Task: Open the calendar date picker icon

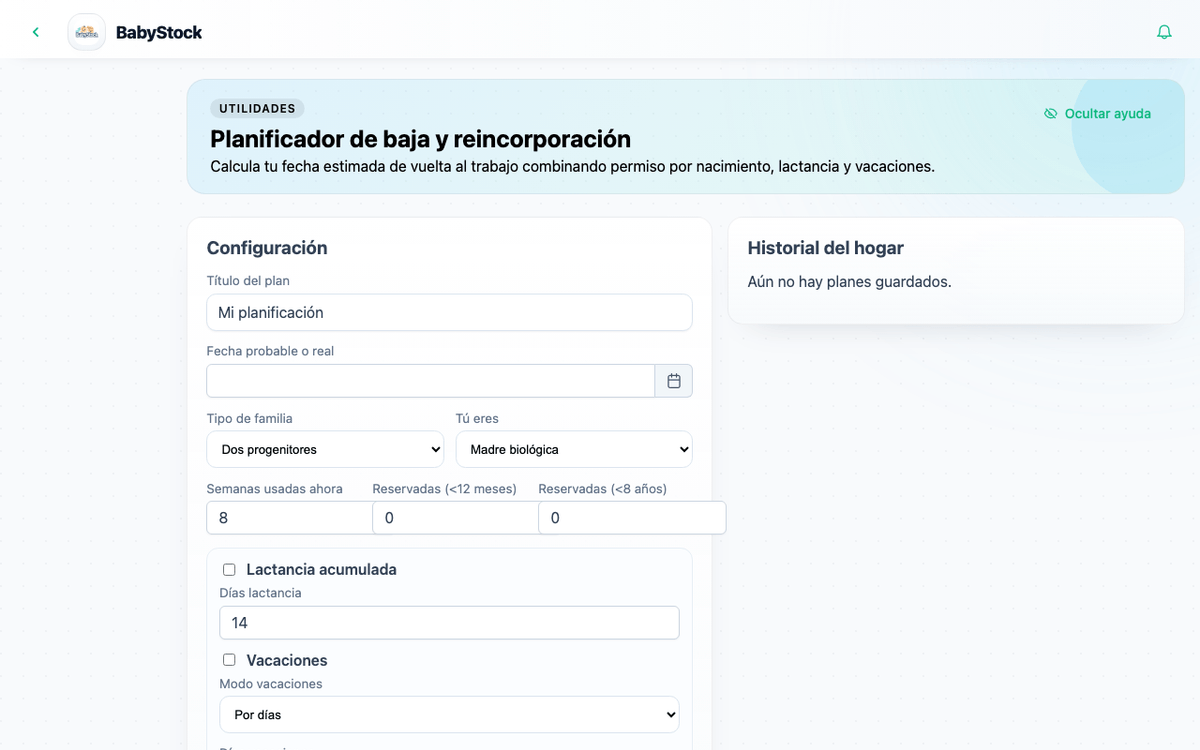Action: (x=674, y=381)
